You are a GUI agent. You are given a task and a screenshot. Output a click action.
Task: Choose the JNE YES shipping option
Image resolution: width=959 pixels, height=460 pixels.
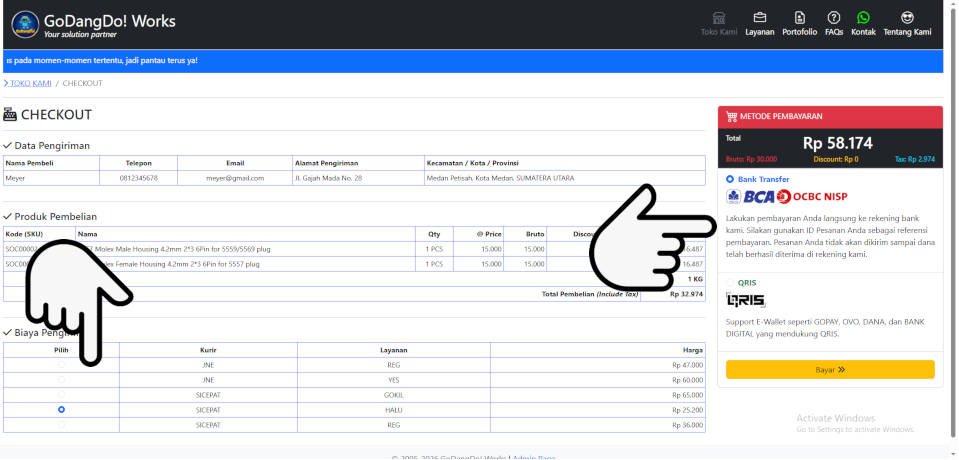tap(62, 380)
